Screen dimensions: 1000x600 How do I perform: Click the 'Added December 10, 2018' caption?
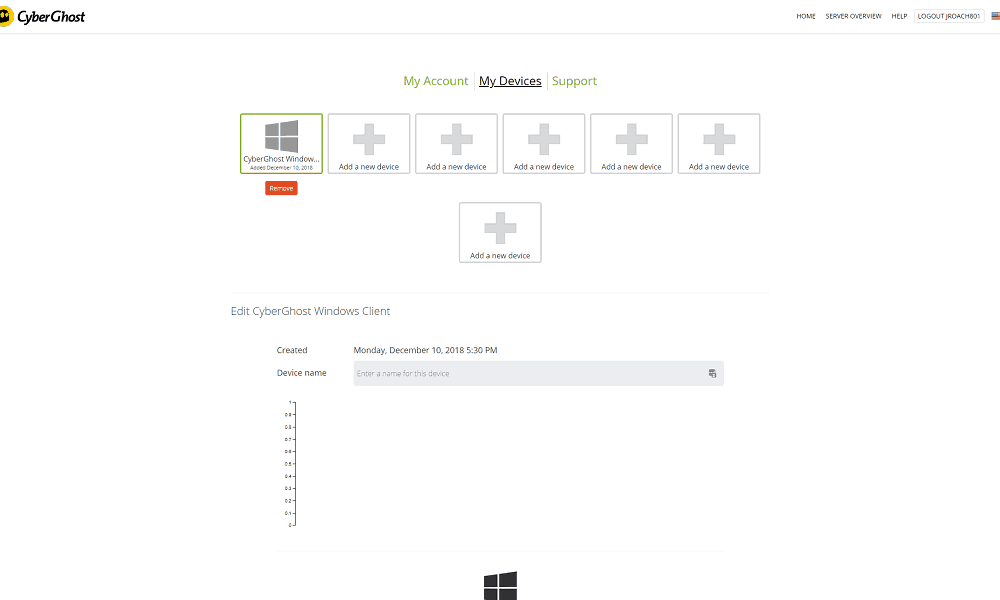point(281,168)
